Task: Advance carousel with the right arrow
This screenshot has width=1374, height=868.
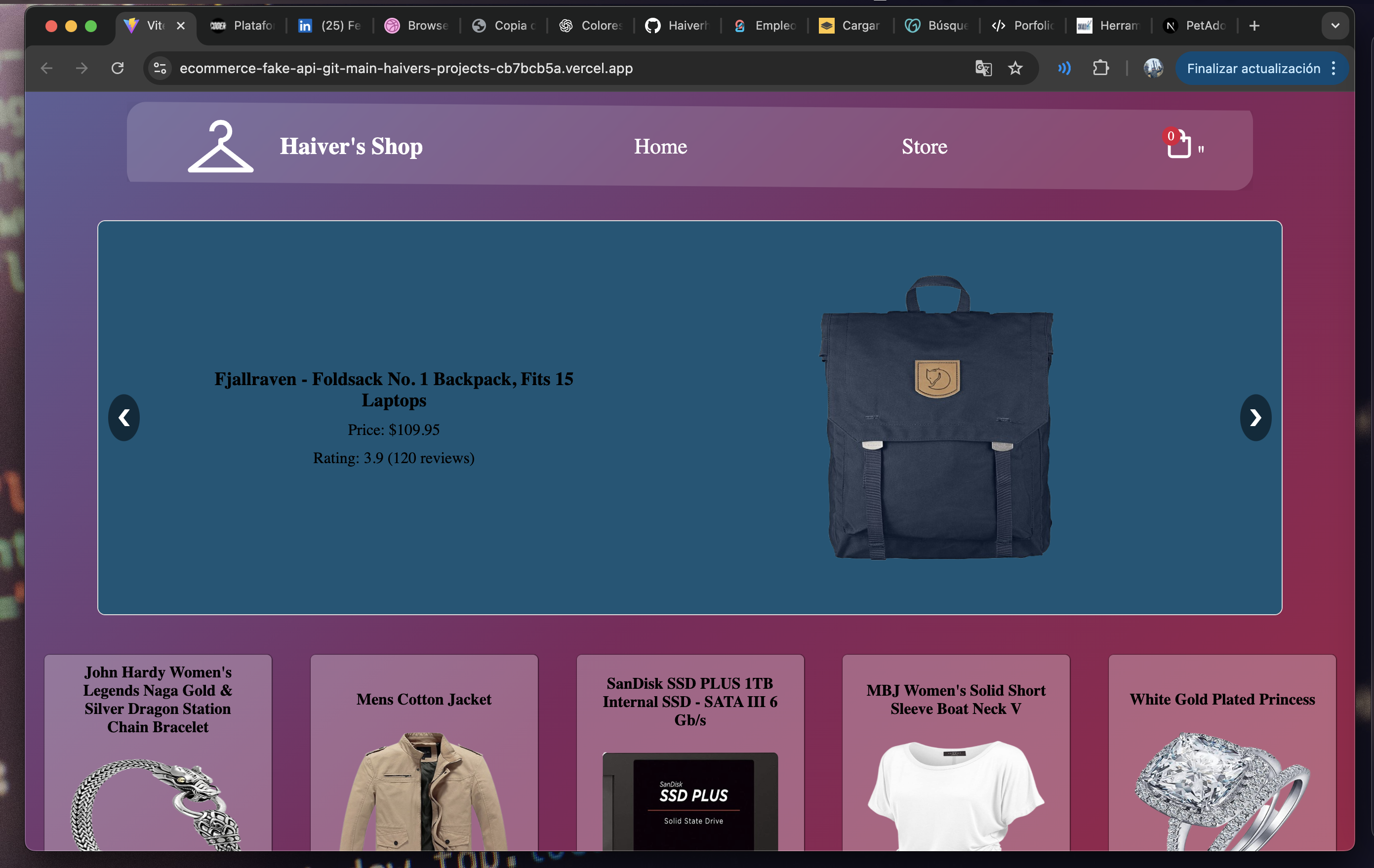Action: 1255,418
